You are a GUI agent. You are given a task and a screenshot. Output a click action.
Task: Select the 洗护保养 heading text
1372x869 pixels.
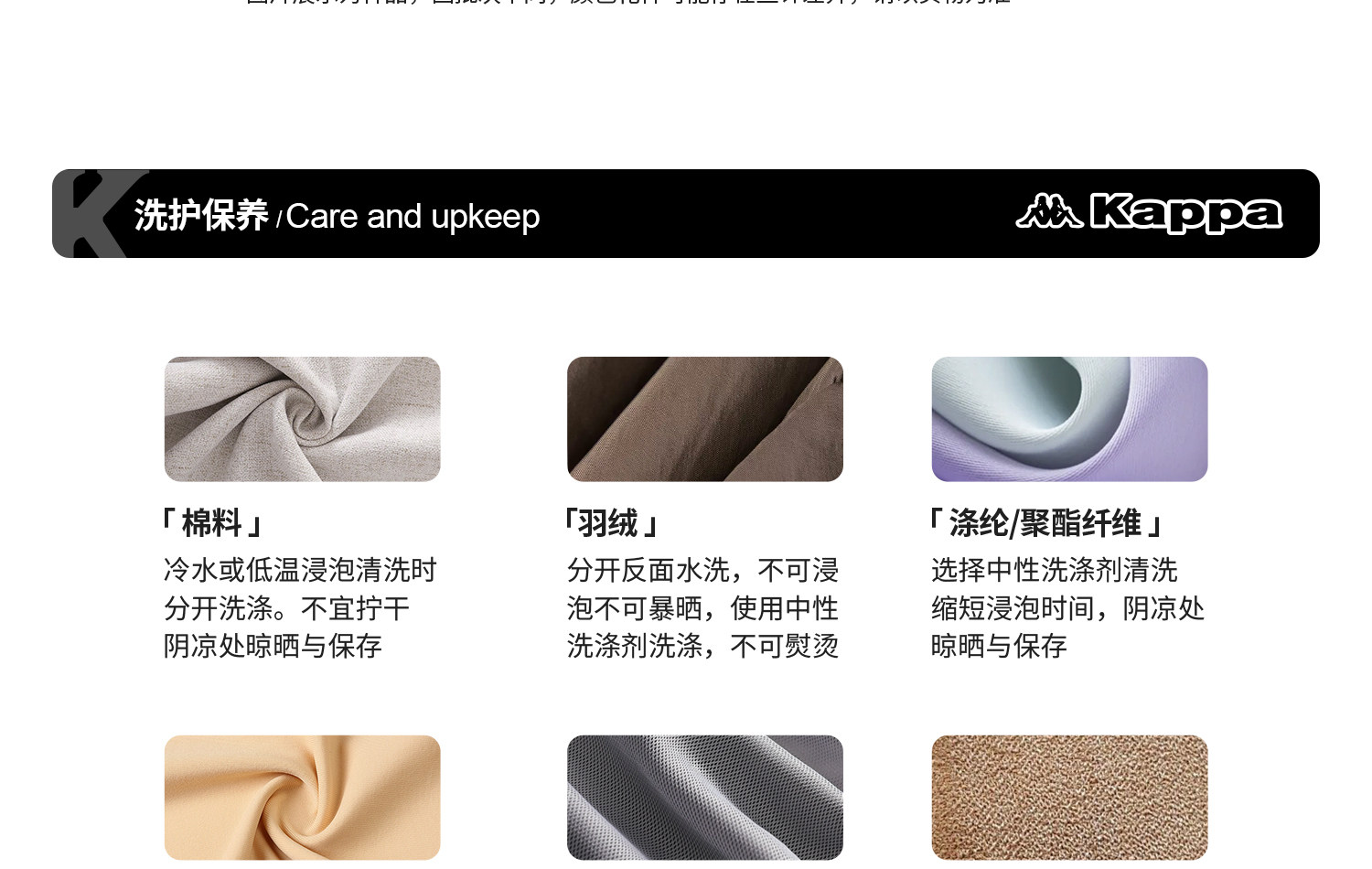tap(201, 216)
